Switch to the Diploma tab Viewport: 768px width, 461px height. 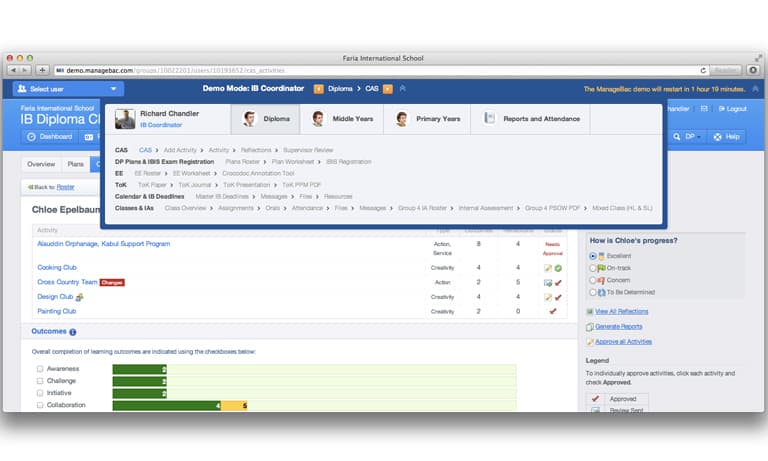[265, 119]
